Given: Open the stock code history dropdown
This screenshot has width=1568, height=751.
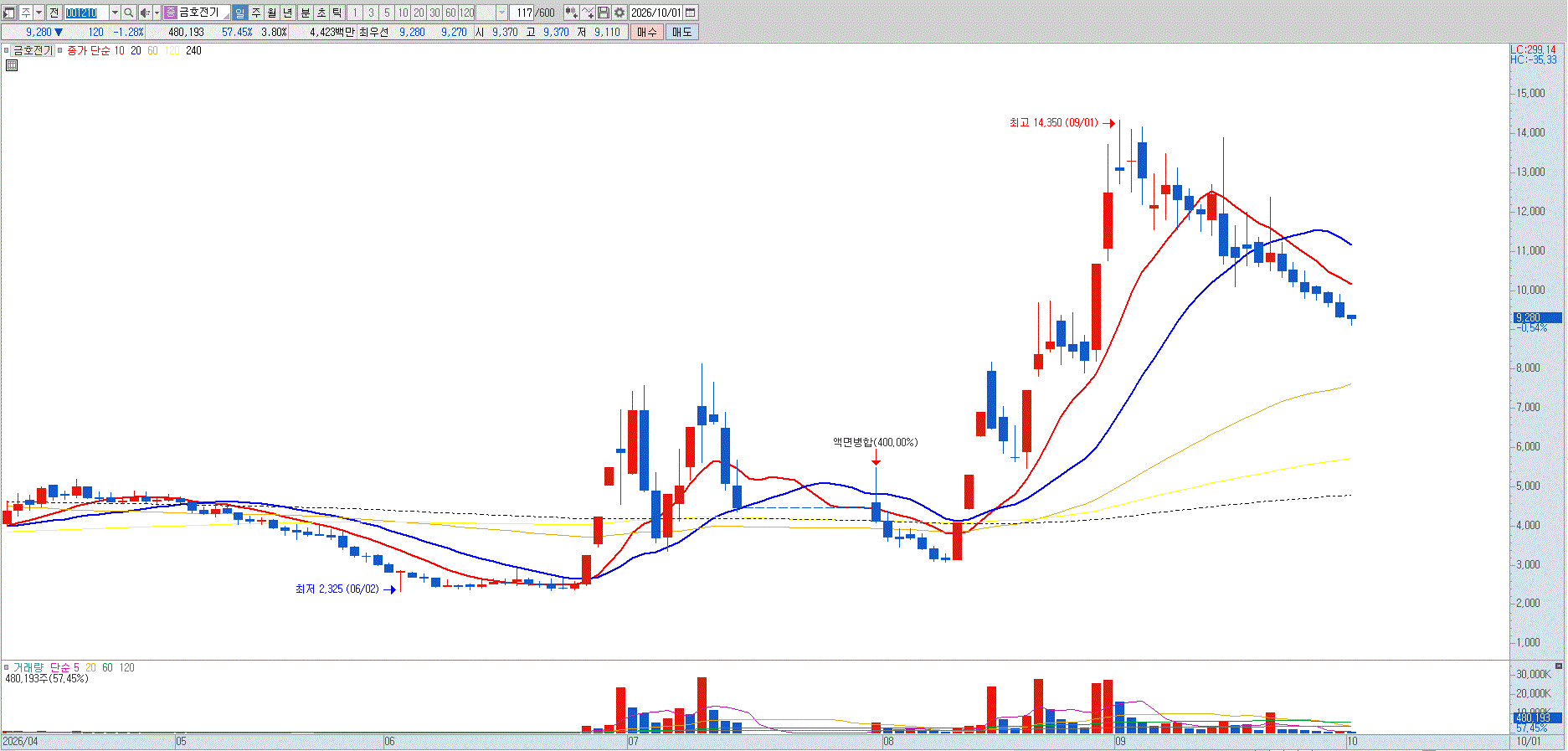Looking at the screenshot, I should [115, 13].
